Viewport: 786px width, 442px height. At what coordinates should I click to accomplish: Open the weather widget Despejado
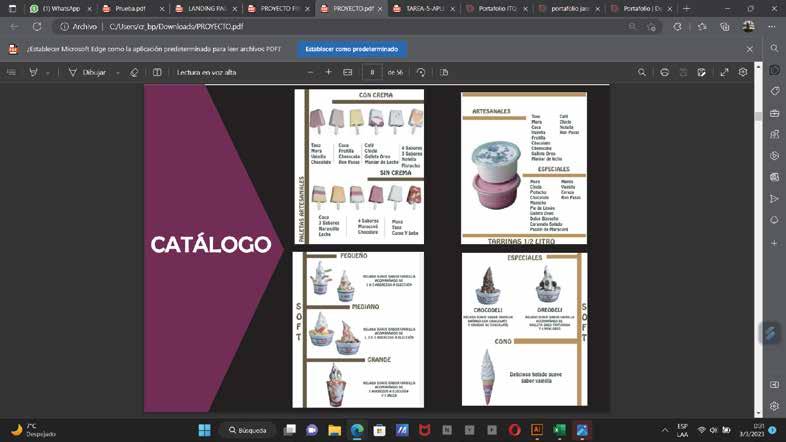[34, 430]
